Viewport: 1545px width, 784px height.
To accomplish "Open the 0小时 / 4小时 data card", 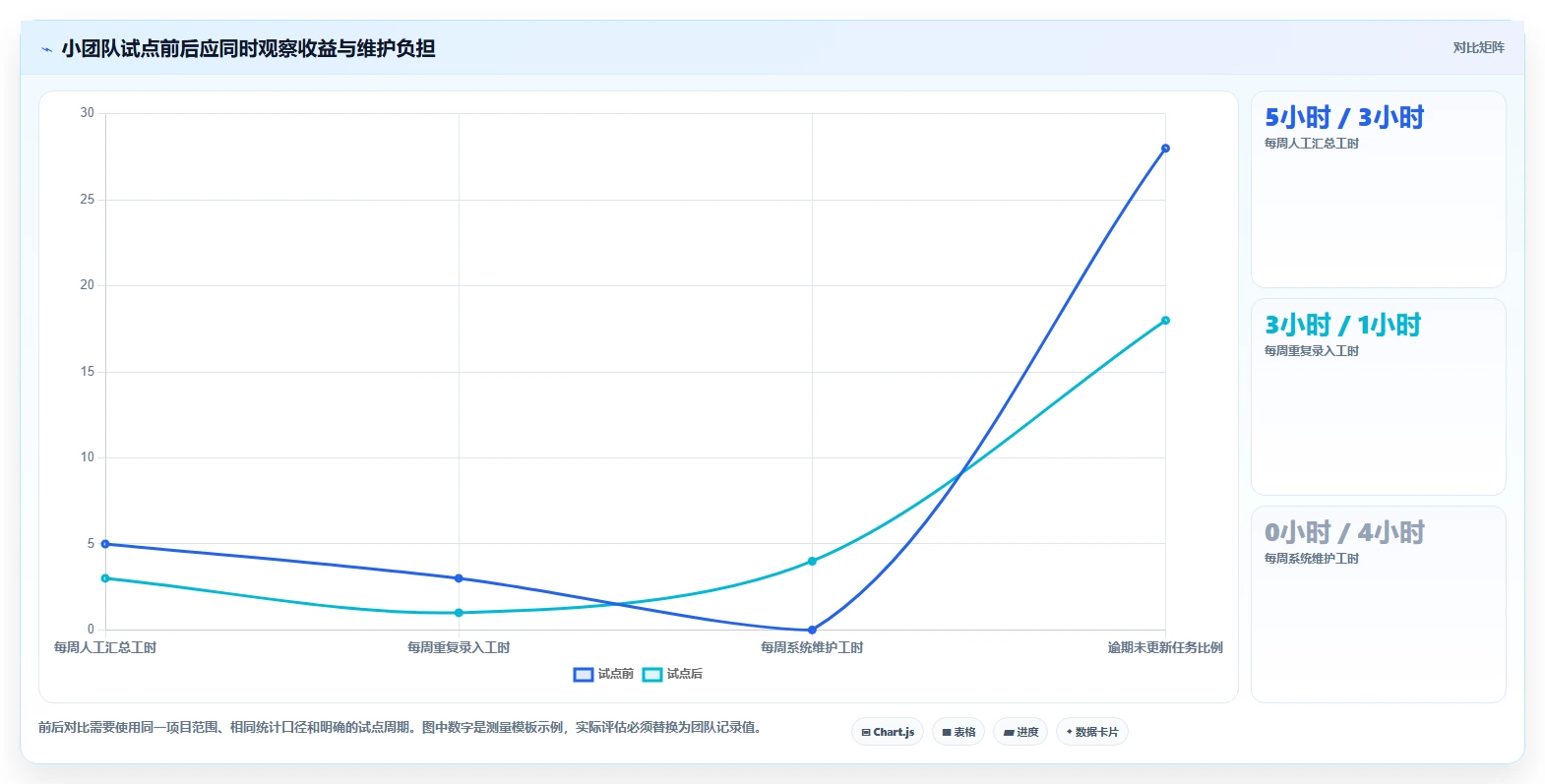I will (x=1378, y=605).
